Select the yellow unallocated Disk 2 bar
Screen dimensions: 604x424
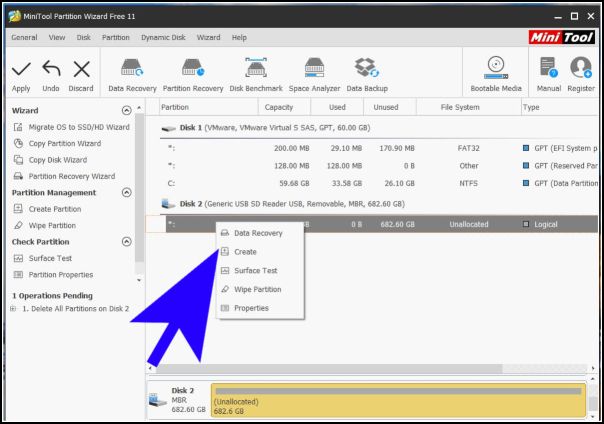click(x=398, y=399)
